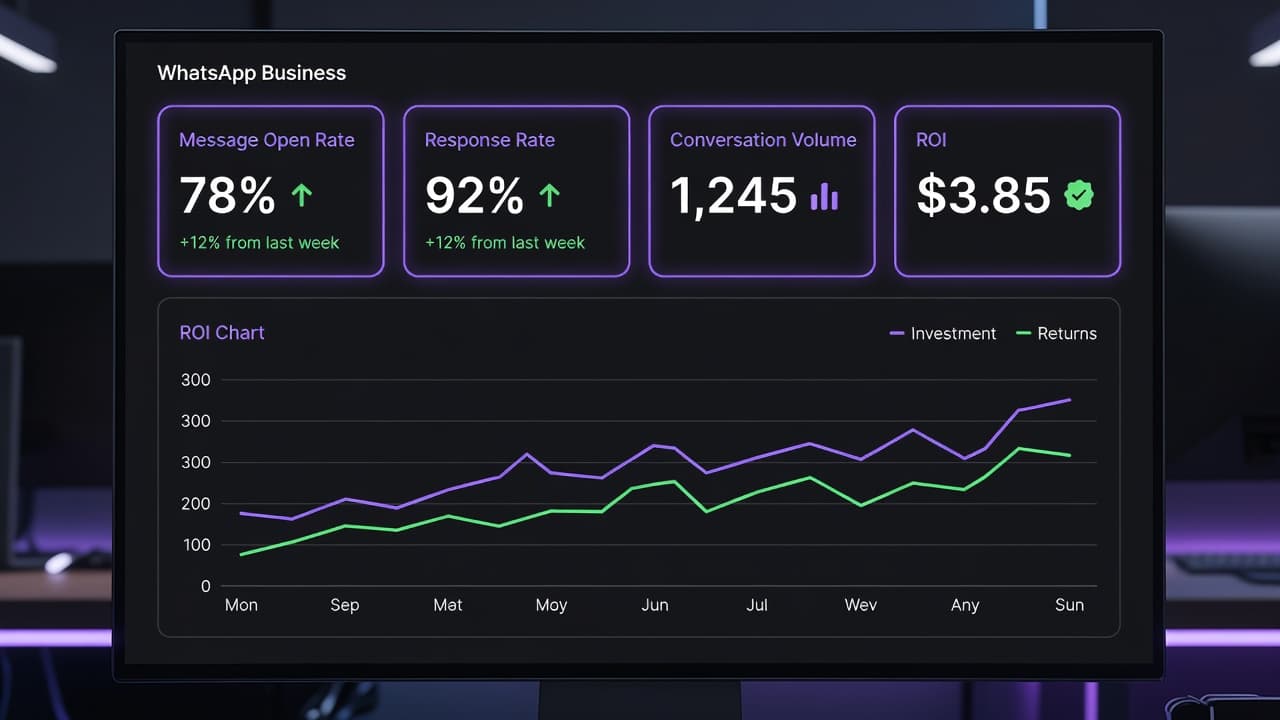The height and width of the screenshot is (720, 1280).
Task: Click the Moy axis label
Action: coord(551,605)
